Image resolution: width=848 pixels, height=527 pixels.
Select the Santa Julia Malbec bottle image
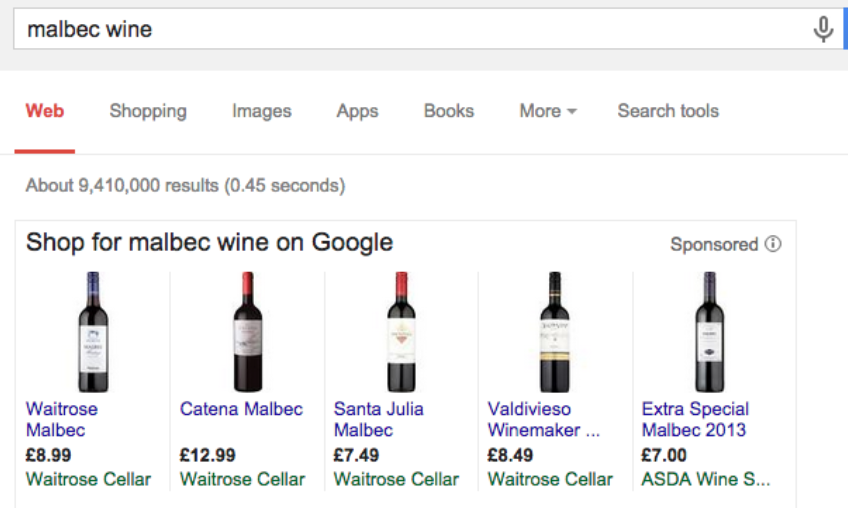click(x=401, y=331)
